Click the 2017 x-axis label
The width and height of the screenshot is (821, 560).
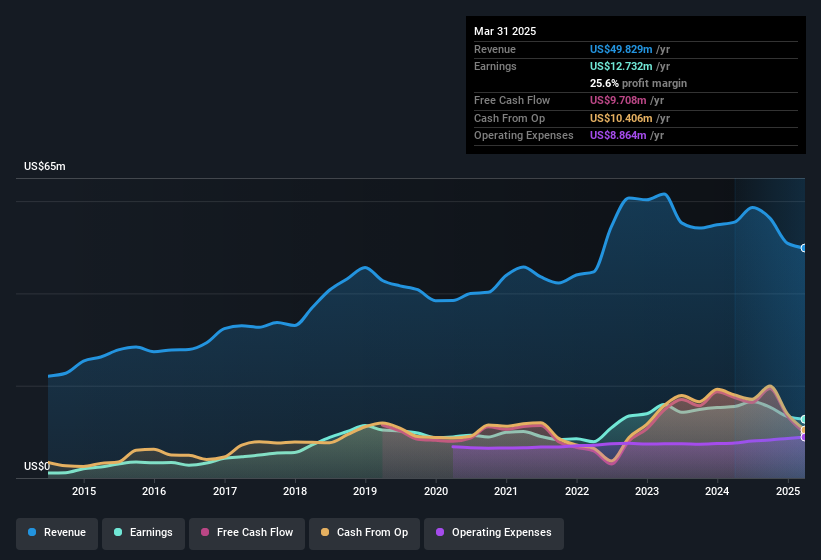tap(225, 491)
